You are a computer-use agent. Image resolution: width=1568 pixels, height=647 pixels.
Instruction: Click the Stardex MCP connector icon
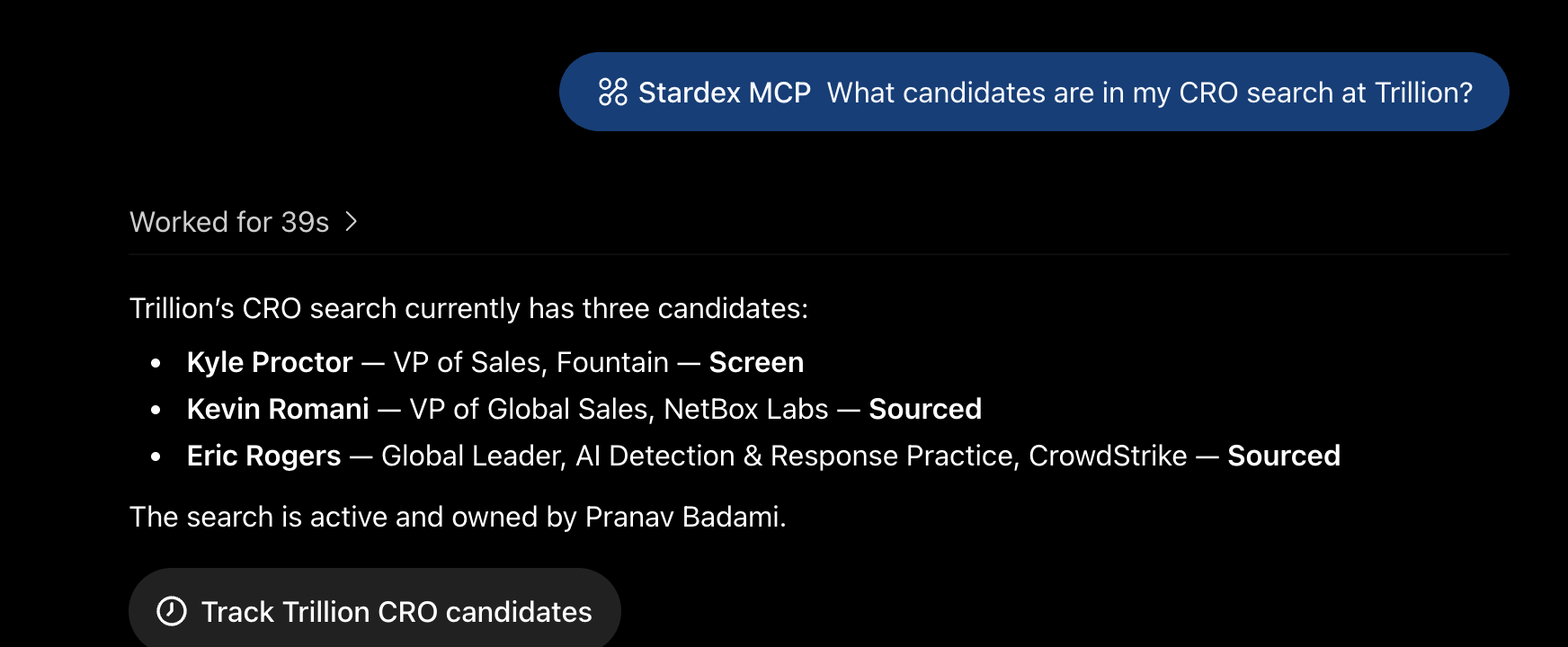(613, 92)
